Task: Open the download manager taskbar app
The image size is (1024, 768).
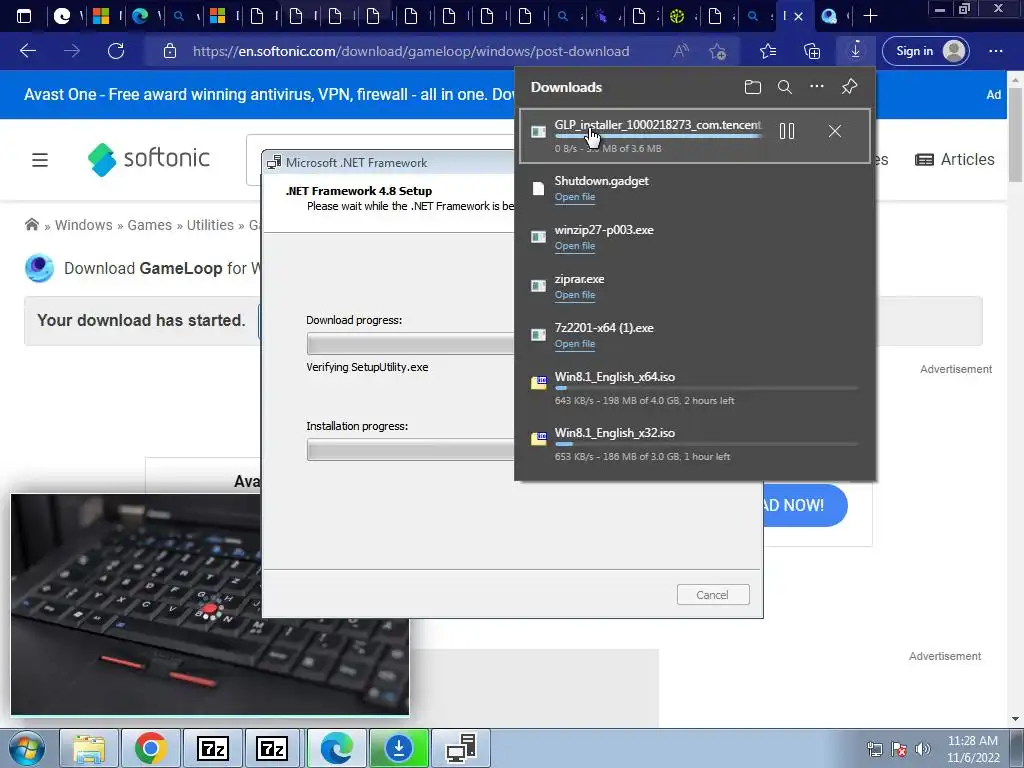Action: [399, 748]
